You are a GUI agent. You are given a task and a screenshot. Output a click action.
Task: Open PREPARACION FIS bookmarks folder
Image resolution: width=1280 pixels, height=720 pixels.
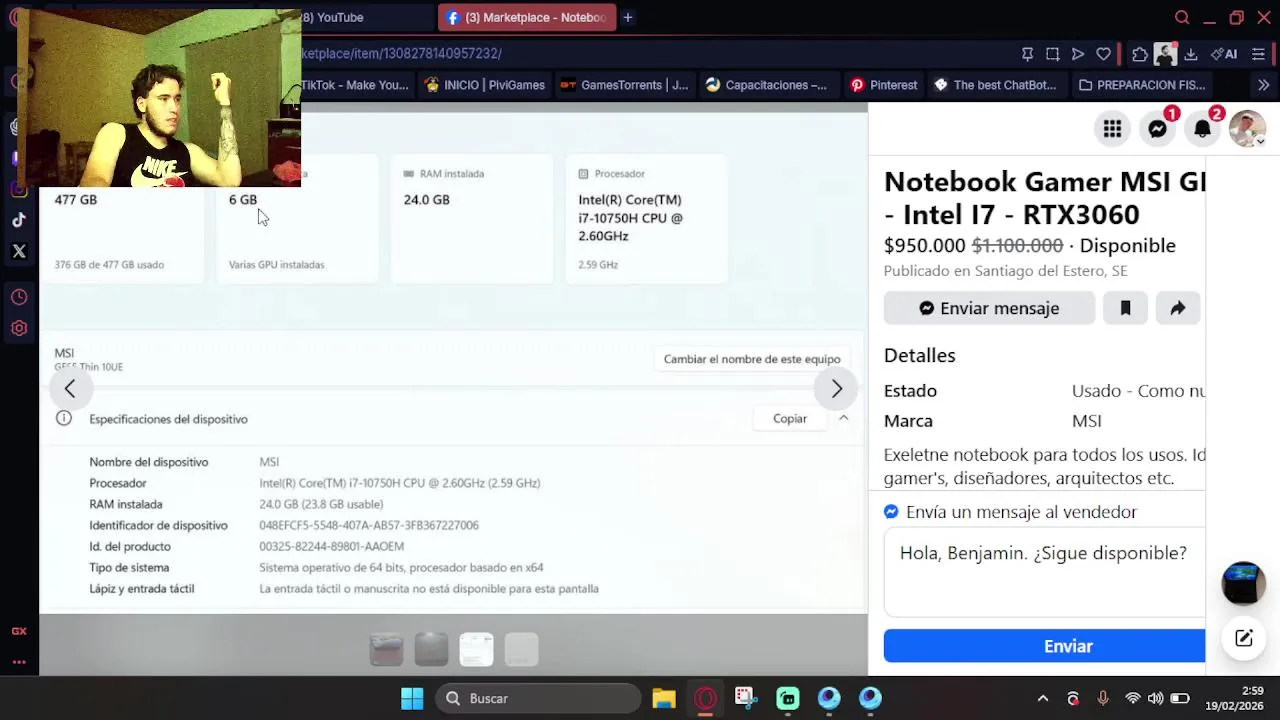(1141, 85)
